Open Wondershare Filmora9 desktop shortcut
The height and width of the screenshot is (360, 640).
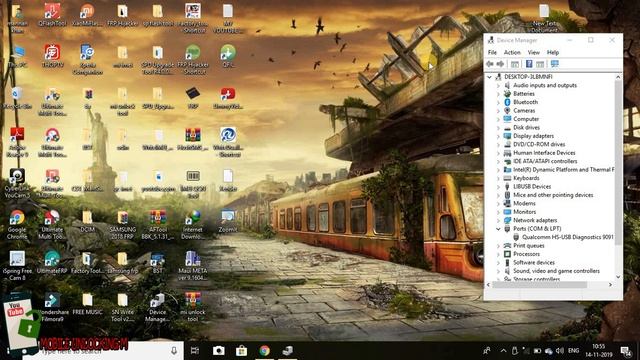(x=52, y=307)
